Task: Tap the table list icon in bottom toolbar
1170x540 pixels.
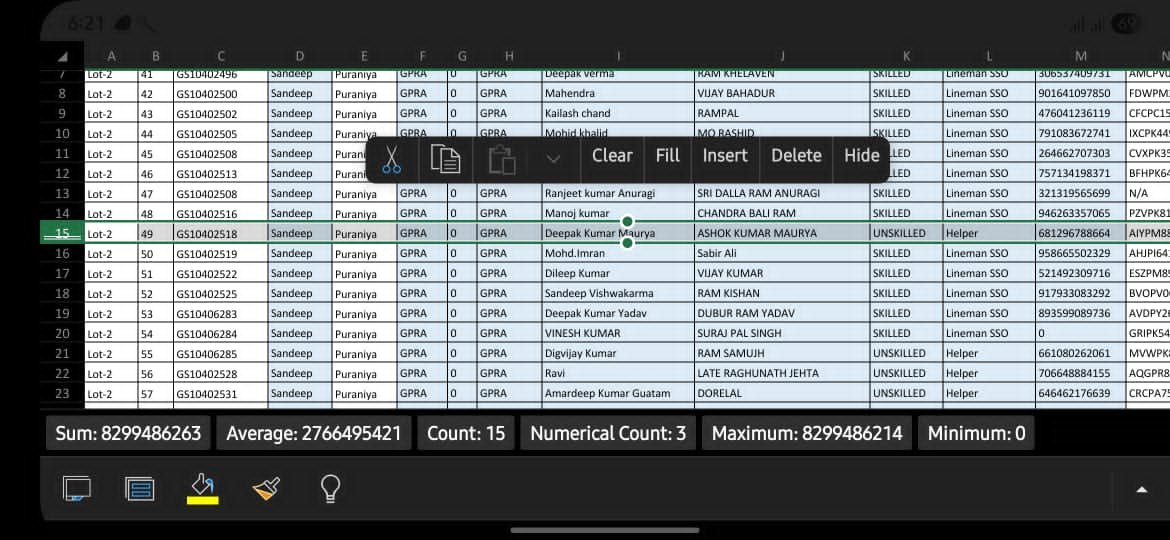Action: (x=140, y=488)
